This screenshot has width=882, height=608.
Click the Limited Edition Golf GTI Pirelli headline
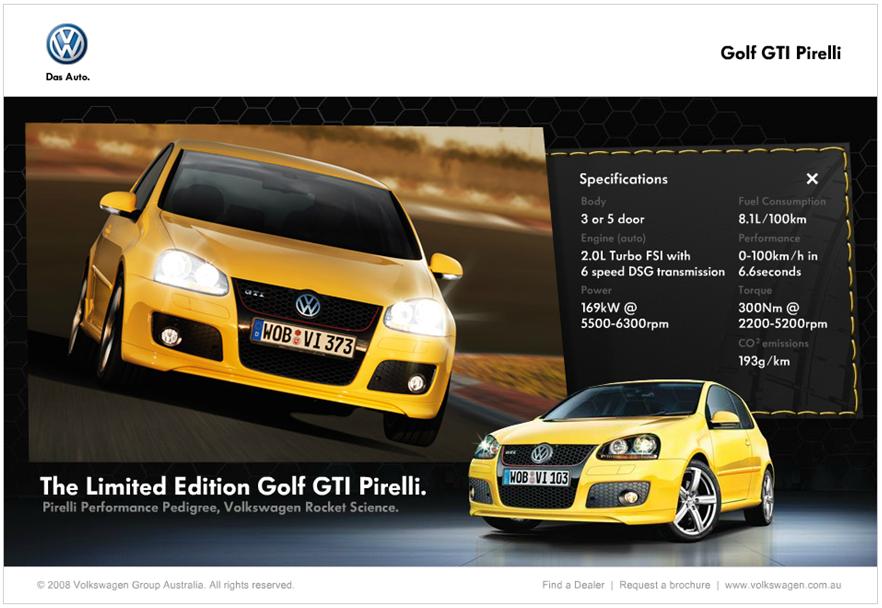(x=233, y=487)
